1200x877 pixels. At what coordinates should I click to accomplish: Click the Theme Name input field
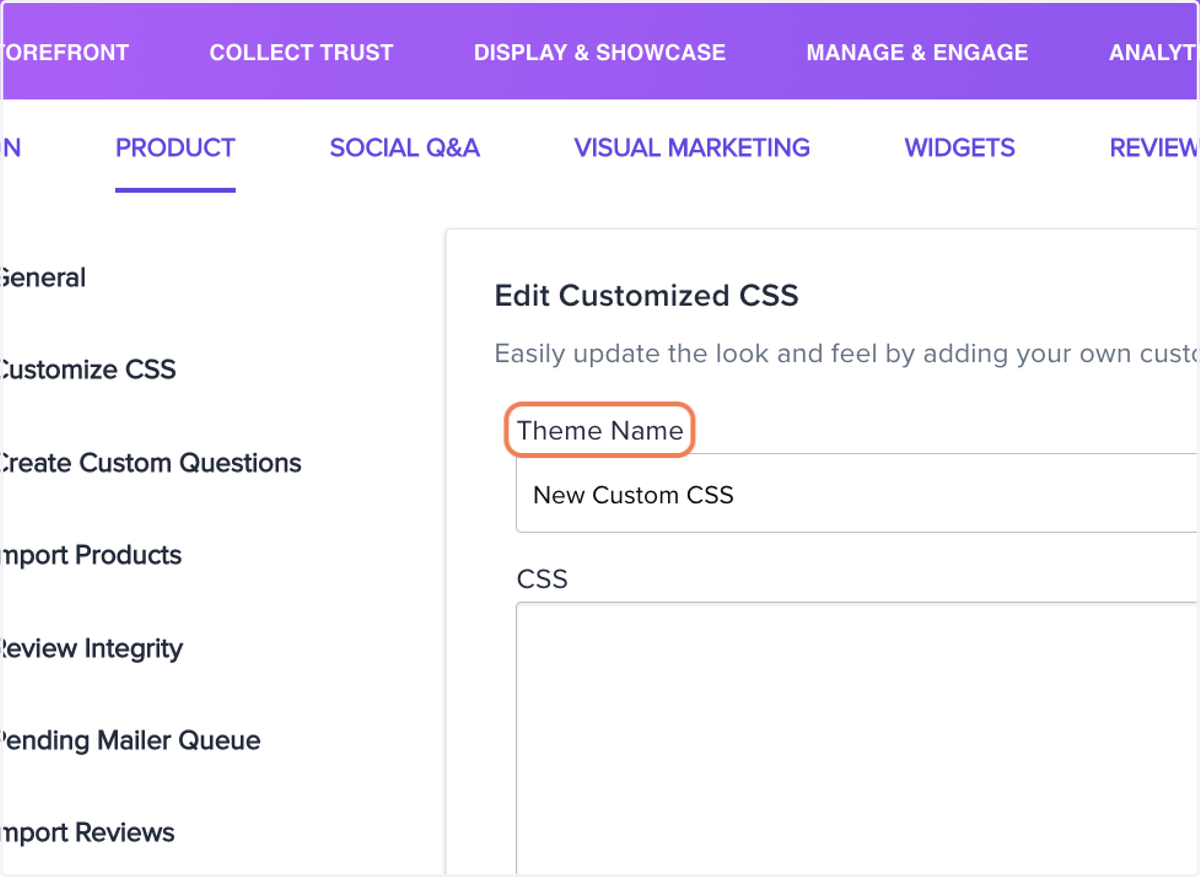[857, 494]
